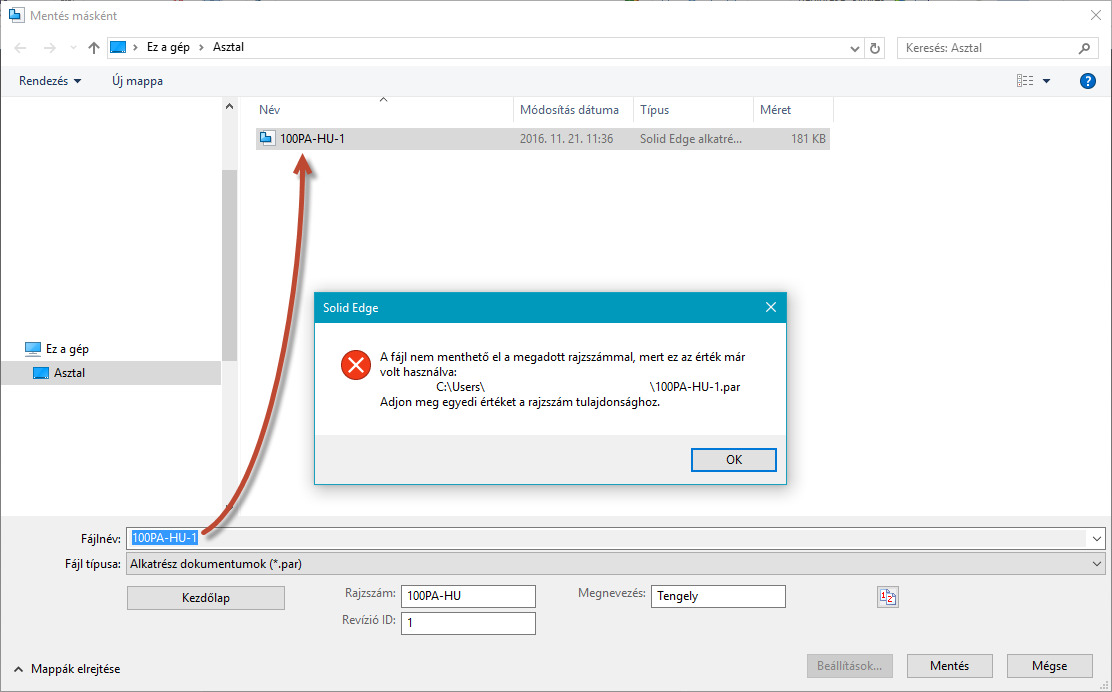Image resolution: width=1112 pixels, height=692 pixels.
Task: Select 'Ez a gép' in the address path
Action: tap(168, 47)
